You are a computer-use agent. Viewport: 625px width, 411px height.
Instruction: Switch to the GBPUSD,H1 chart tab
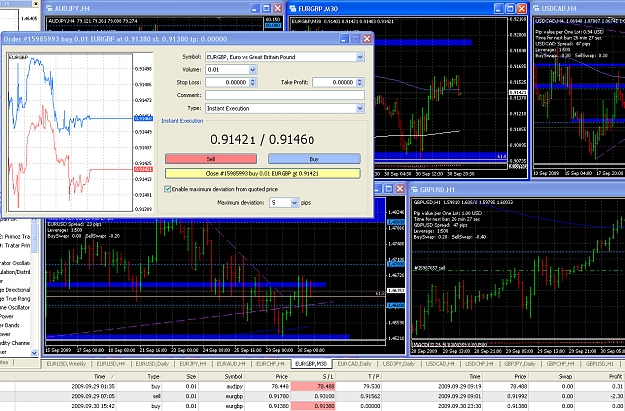(600, 364)
